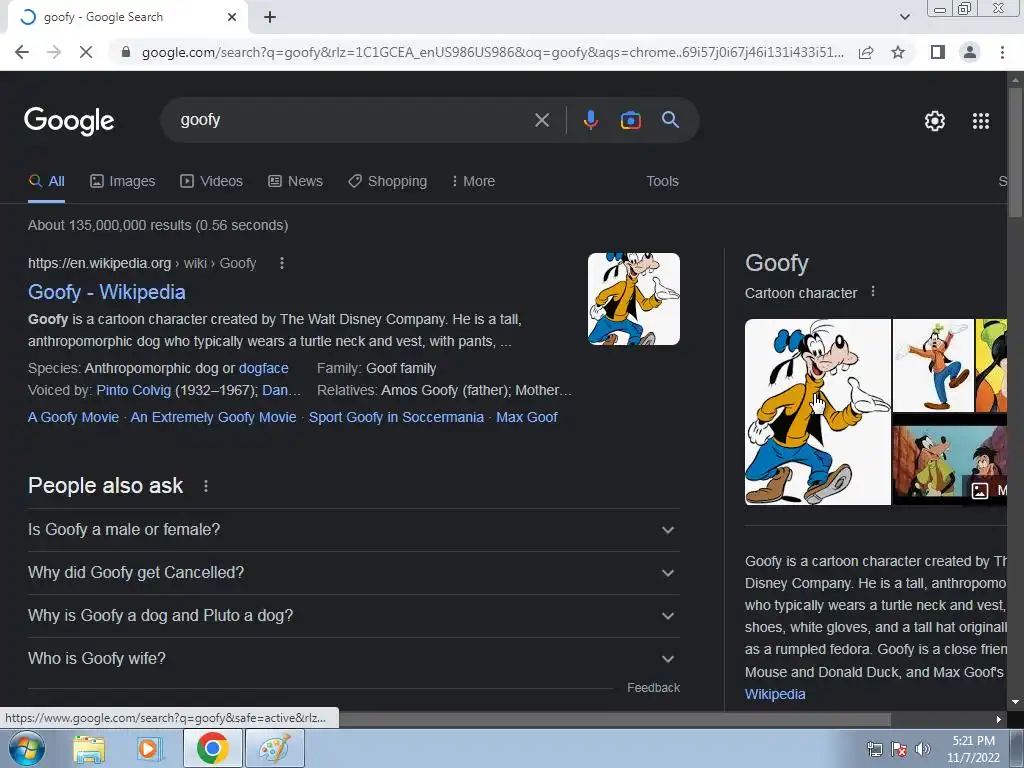
Task: Open Sport Goofy in Soccermania sitelink
Action: tap(396, 417)
